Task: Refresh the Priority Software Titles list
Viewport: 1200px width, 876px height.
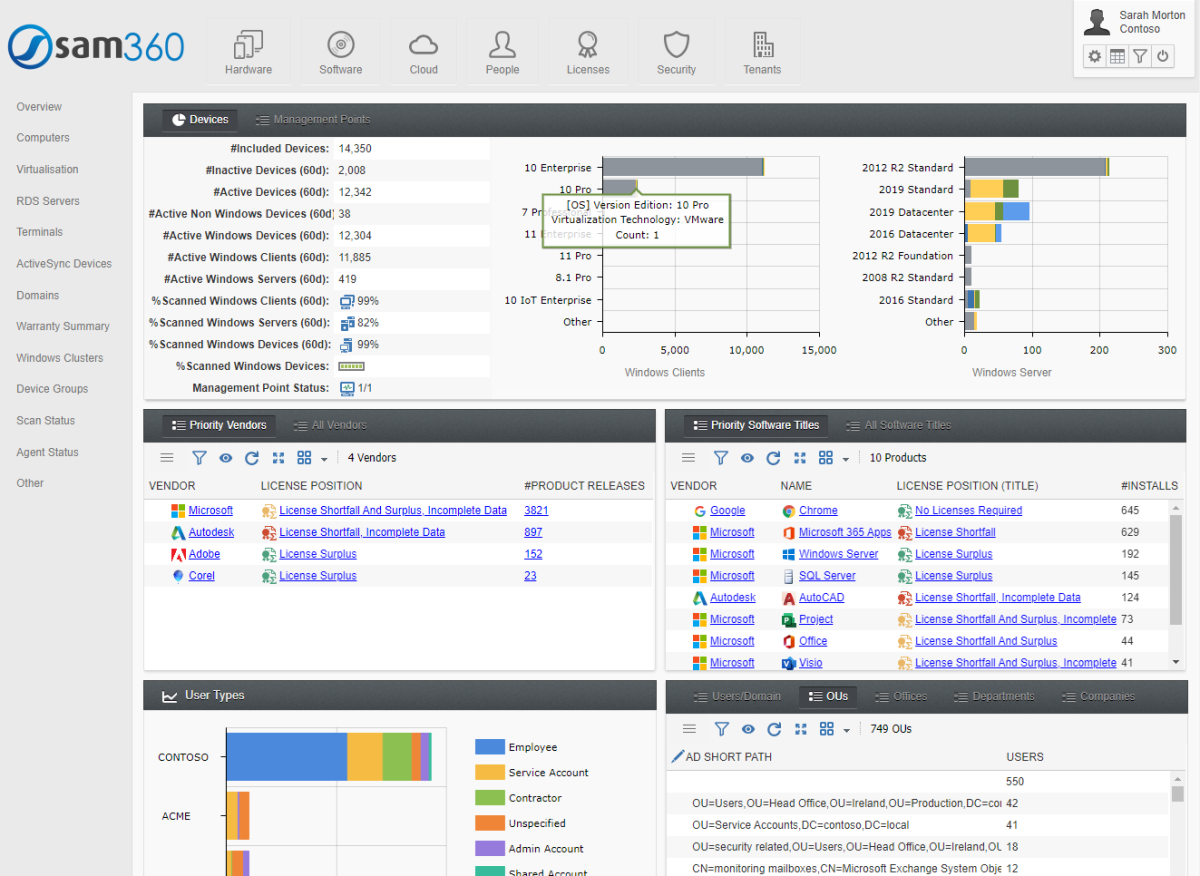Action: [x=774, y=457]
